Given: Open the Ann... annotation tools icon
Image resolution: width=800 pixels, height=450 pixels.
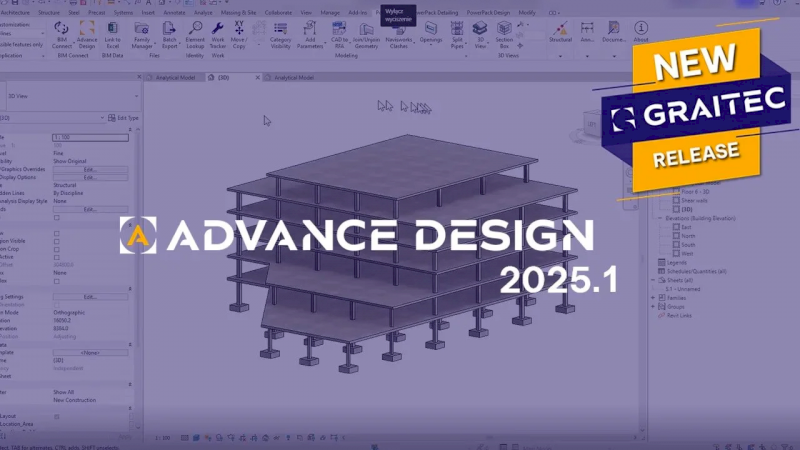Looking at the screenshot, I should [587, 33].
